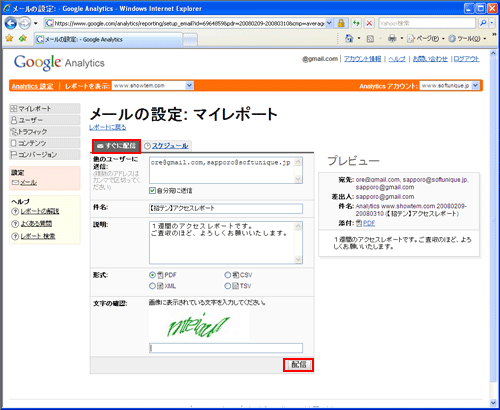Click the browser Forward arrow button
500x410 pixels.
point(24,23)
